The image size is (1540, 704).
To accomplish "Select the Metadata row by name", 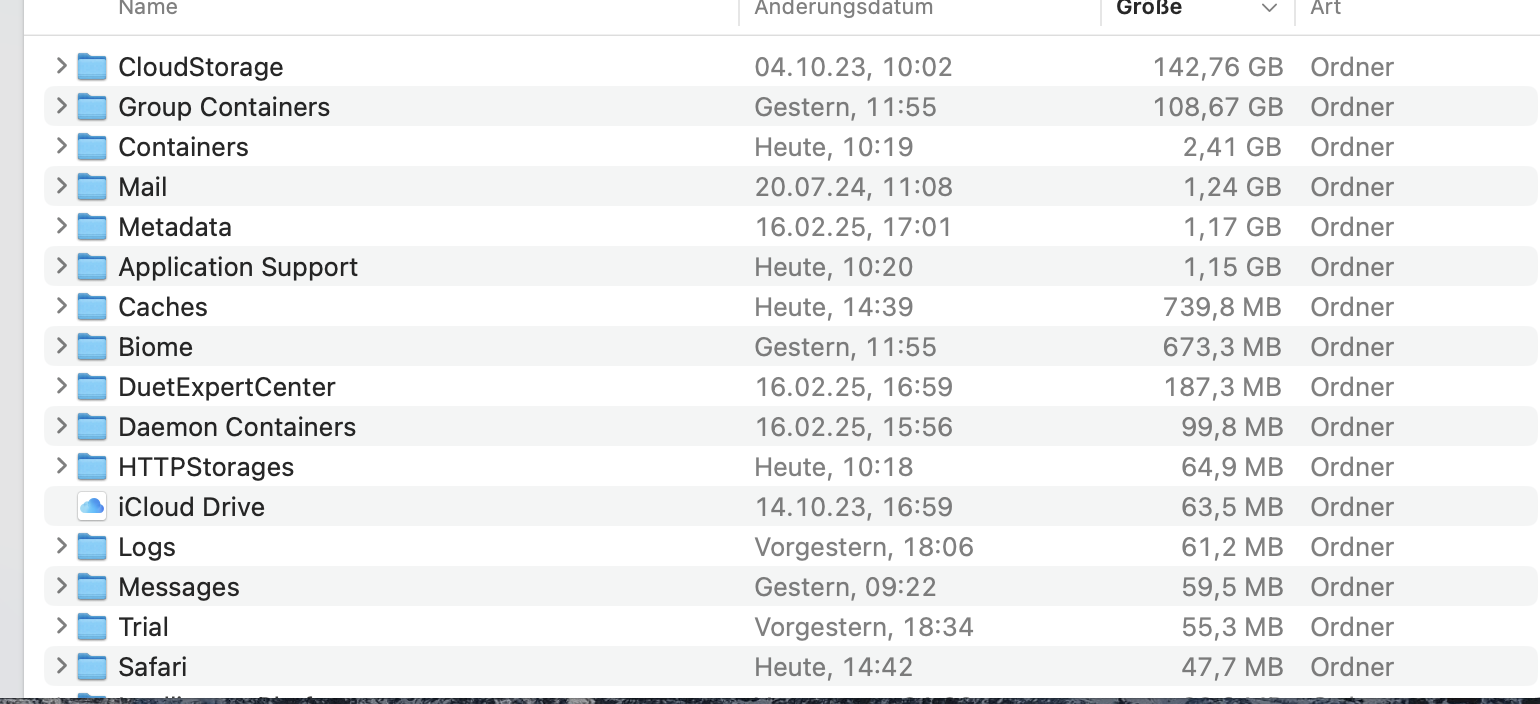I will 175,227.
